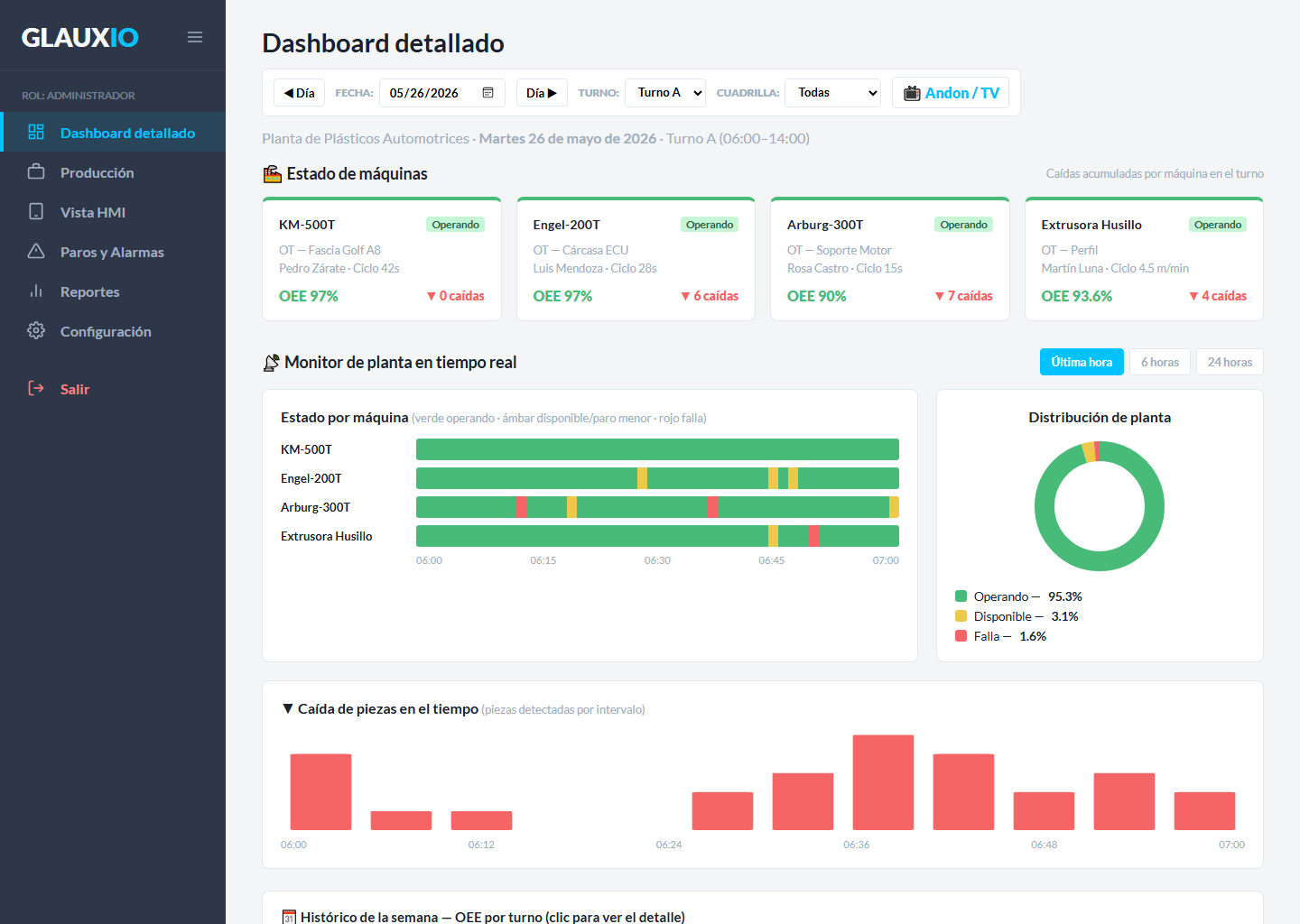
Task: Click the satellite icon beside Monitor de planta
Action: pyautogui.click(x=271, y=363)
